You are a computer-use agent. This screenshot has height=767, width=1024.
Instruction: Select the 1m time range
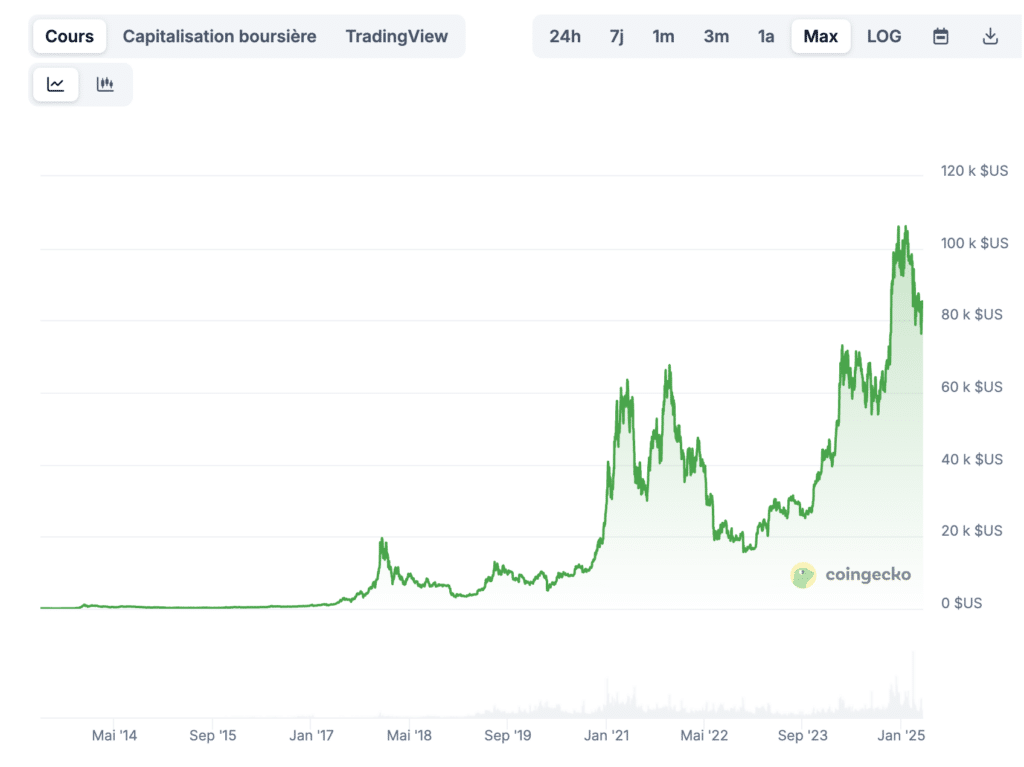663,37
